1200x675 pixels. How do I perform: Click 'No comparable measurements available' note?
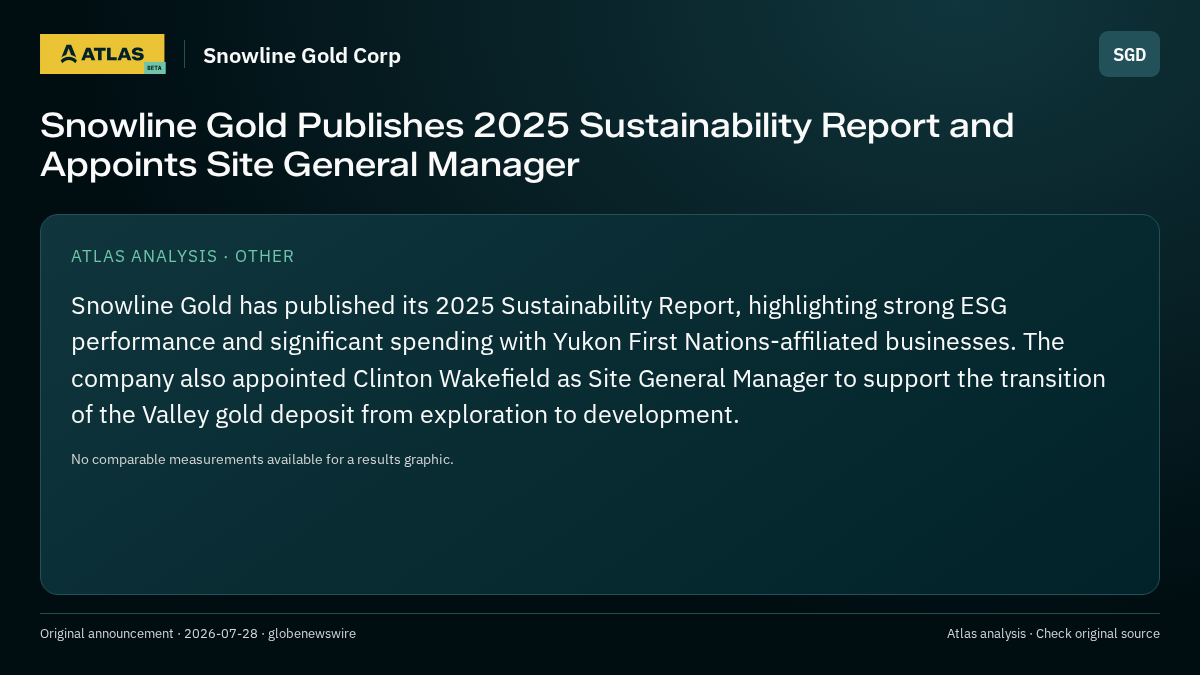click(x=262, y=459)
